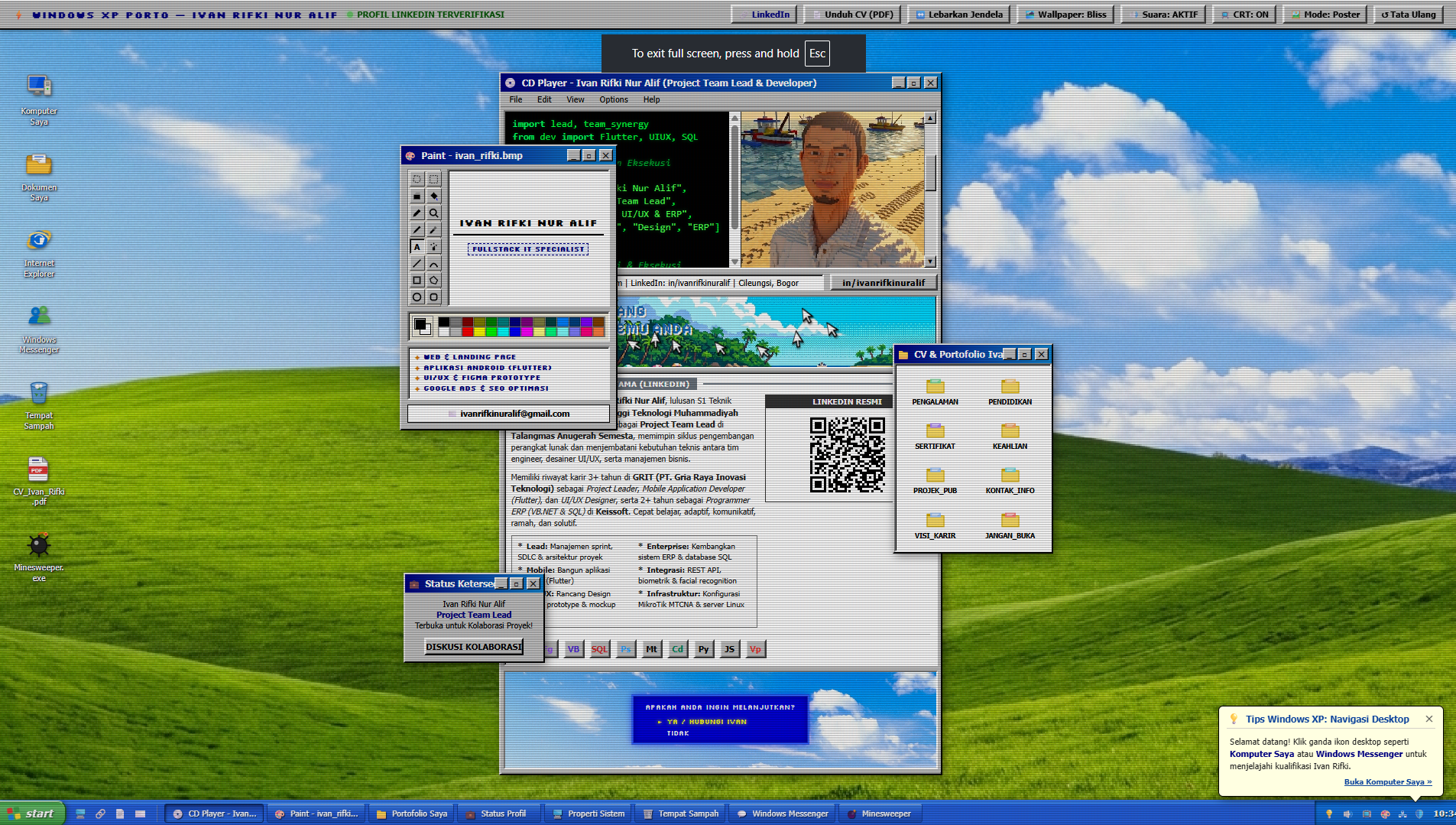Select the Airbrush spray tool in Paint
1456x825 pixels.
(434, 246)
